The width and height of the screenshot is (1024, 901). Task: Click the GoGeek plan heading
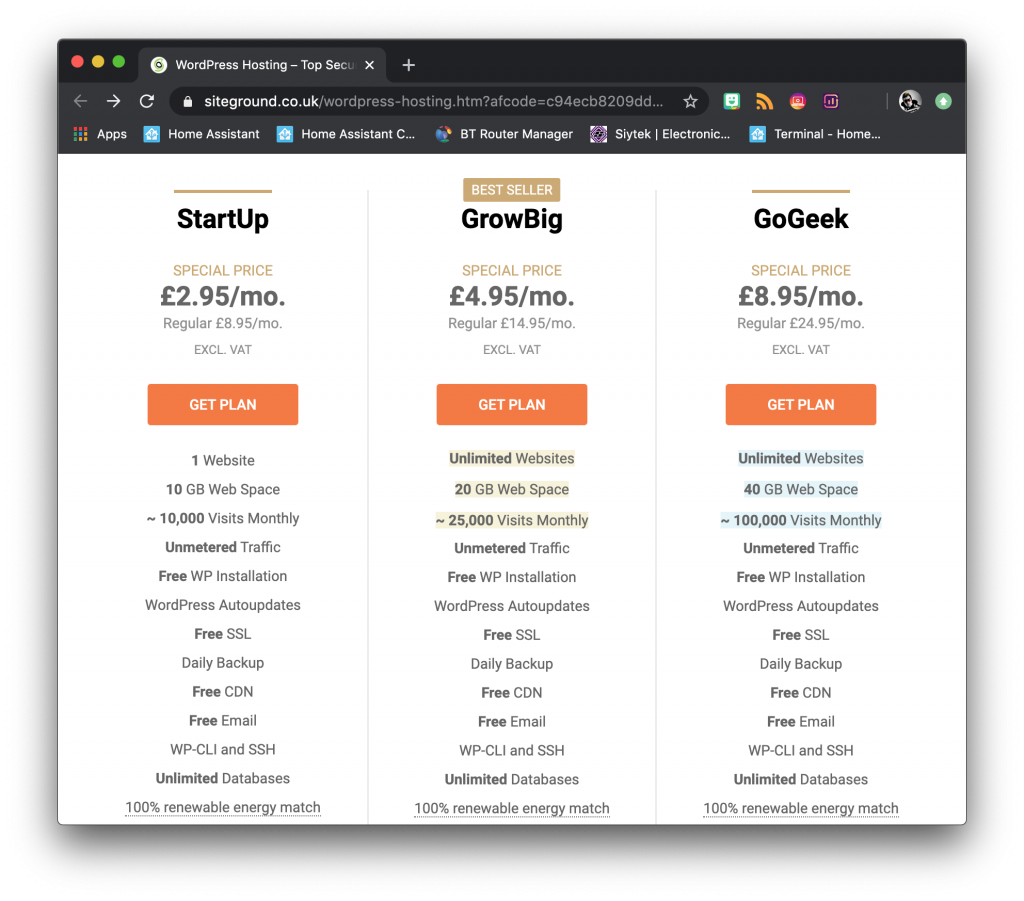click(801, 219)
